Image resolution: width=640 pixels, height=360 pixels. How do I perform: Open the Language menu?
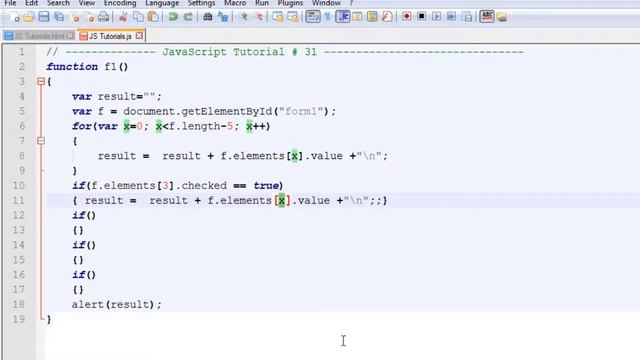click(x=162, y=3)
